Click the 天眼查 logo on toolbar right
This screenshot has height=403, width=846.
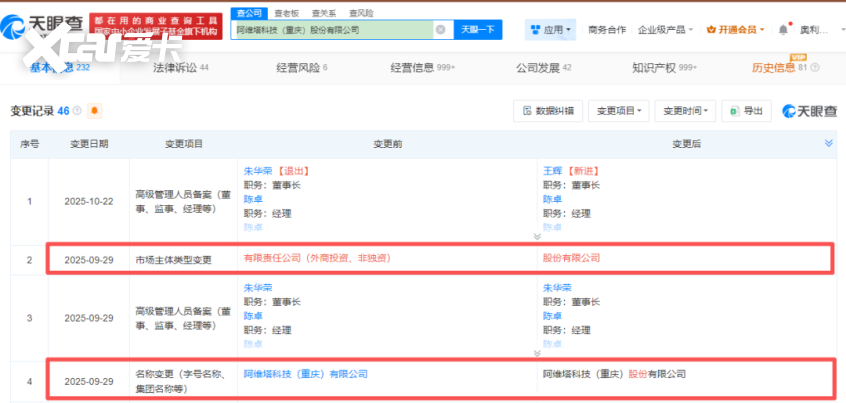(810, 111)
